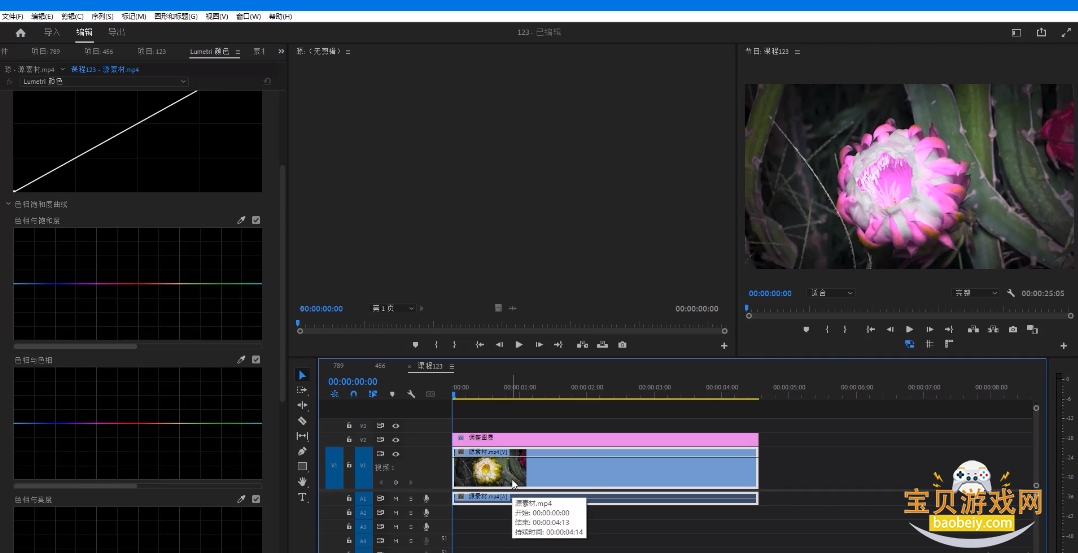Image resolution: width=1078 pixels, height=553 pixels.
Task: Click Program monitor Lift button
Action: (973, 329)
